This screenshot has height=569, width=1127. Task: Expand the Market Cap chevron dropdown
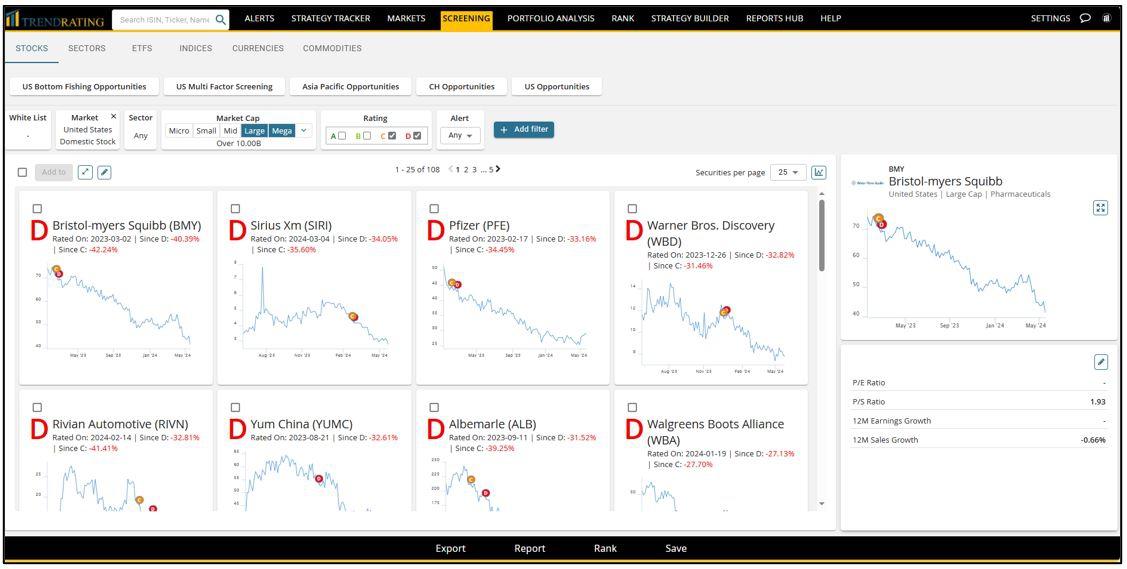(x=303, y=131)
